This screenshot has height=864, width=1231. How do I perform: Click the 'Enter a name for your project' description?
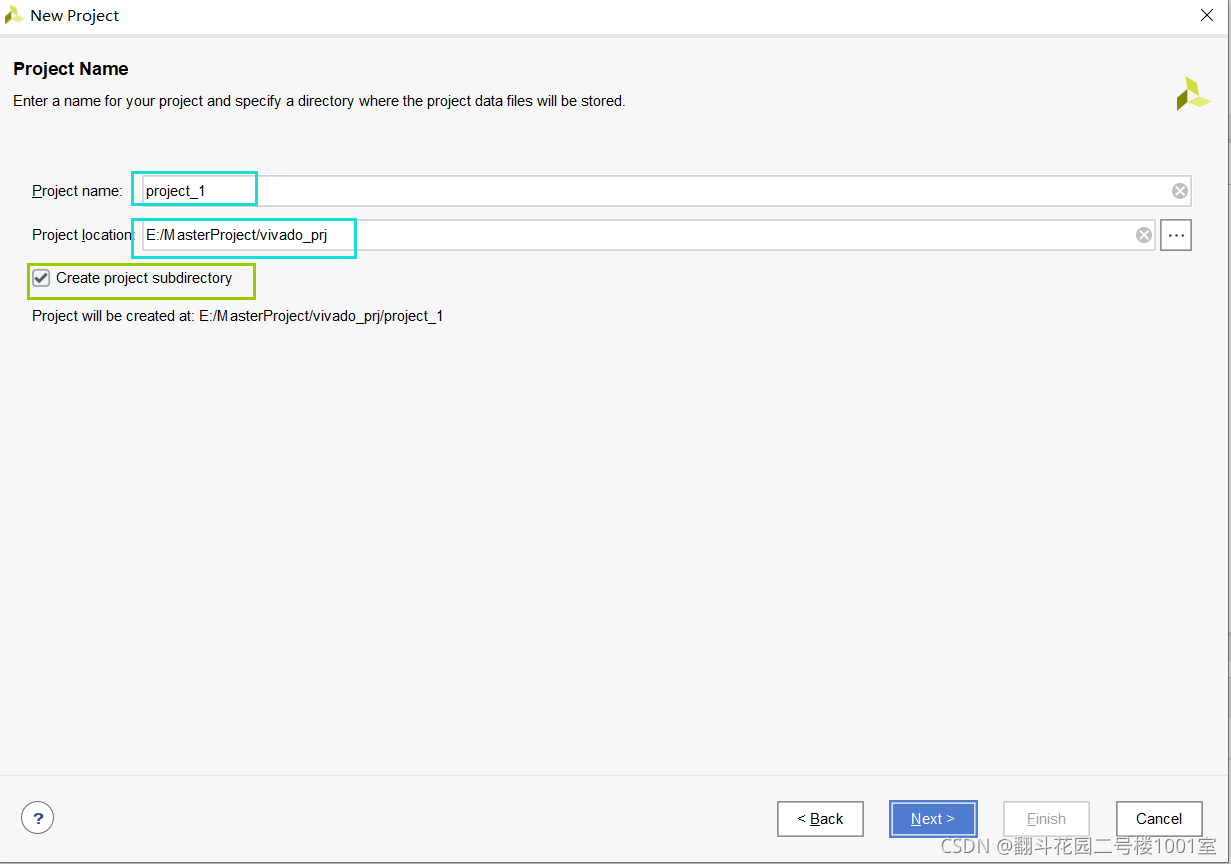[x=319, y=101]
